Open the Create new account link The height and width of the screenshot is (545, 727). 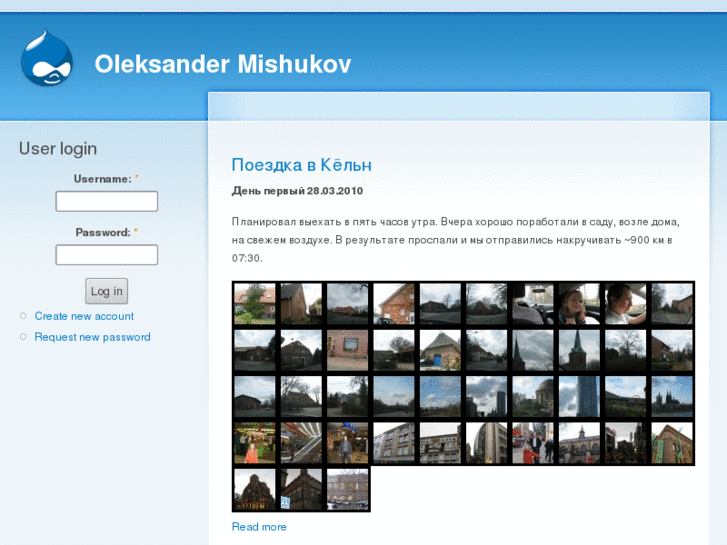[84, 316]
